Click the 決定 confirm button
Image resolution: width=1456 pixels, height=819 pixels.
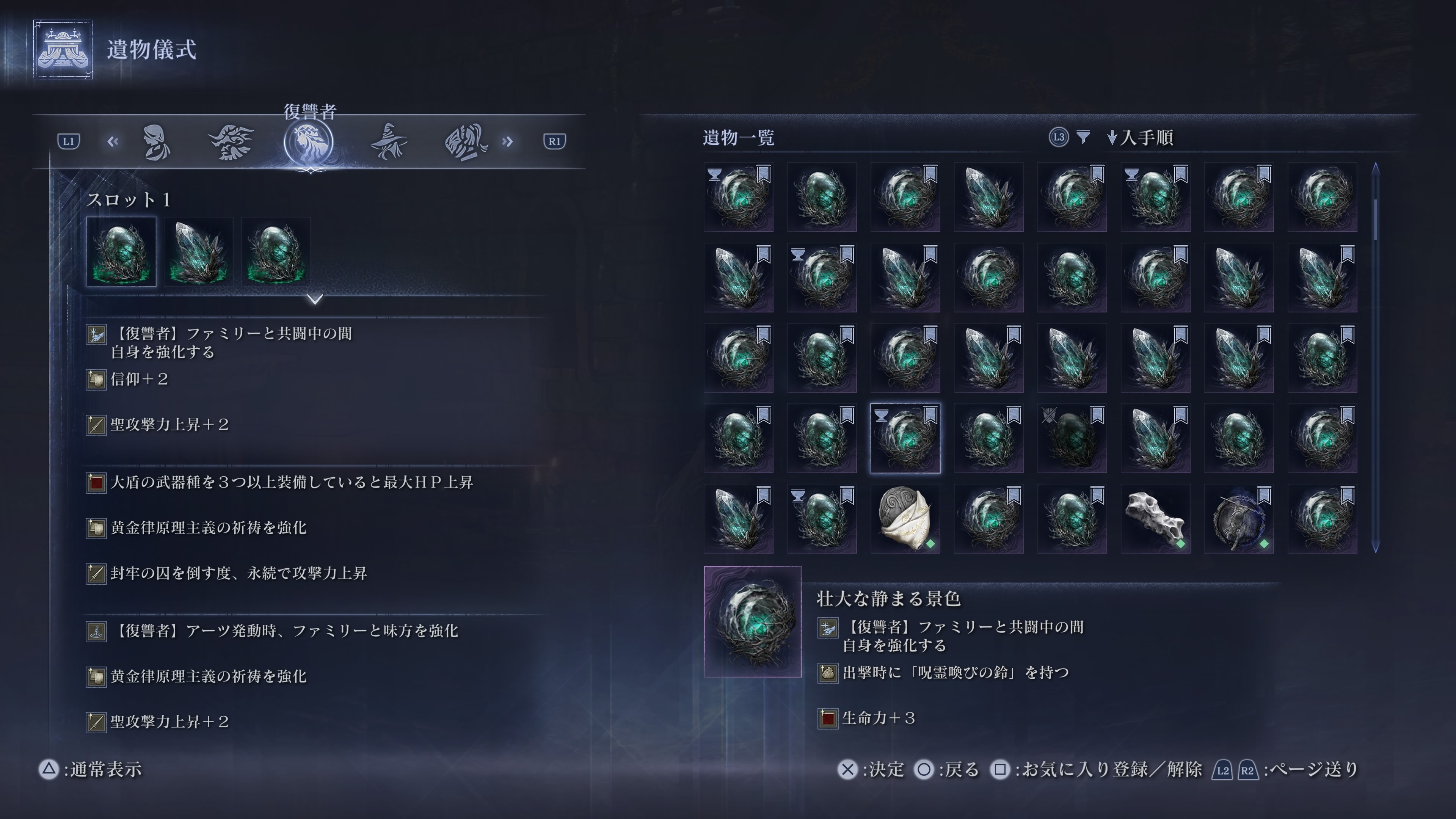(x=871, y=770)
